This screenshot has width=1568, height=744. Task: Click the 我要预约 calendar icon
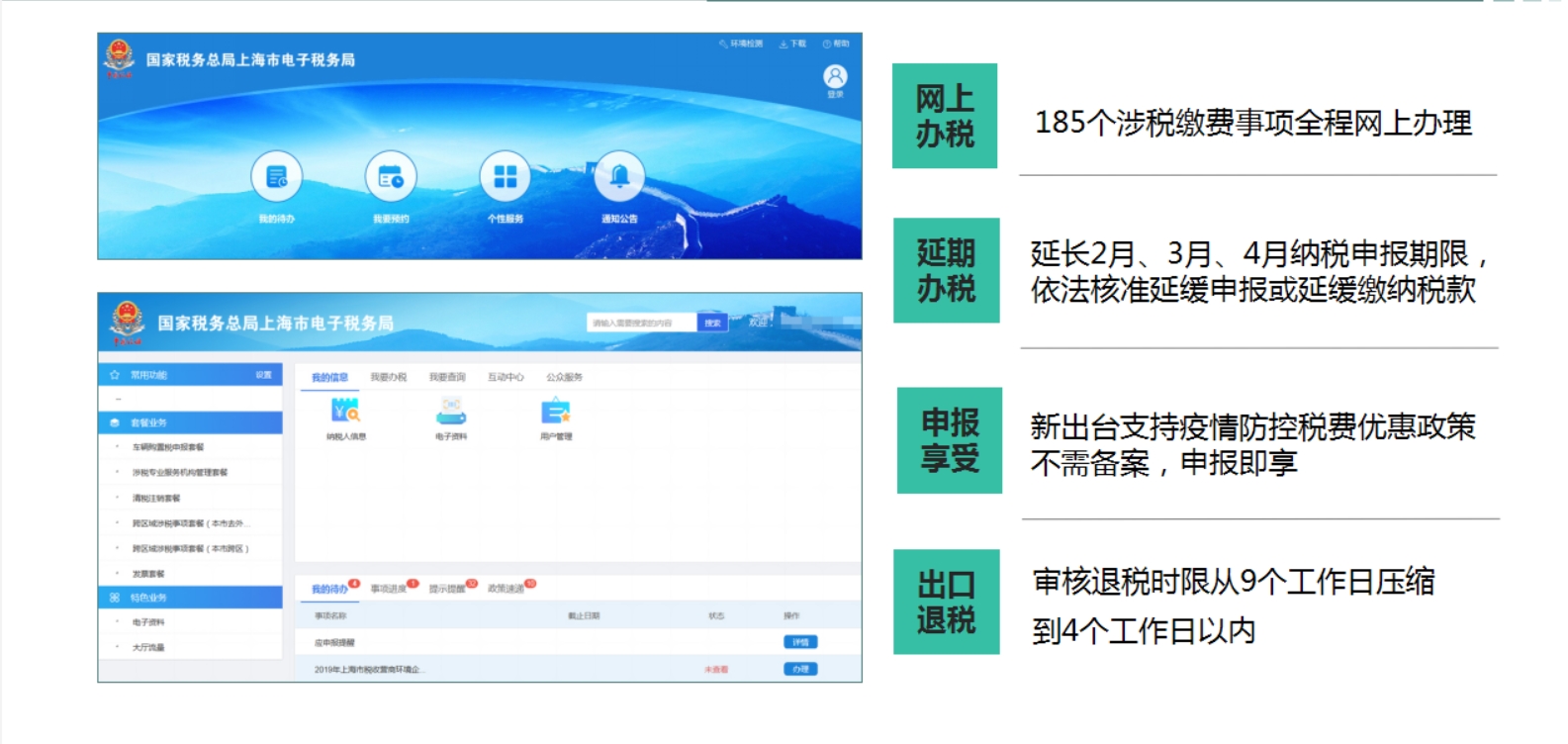(x=391, y=177)
